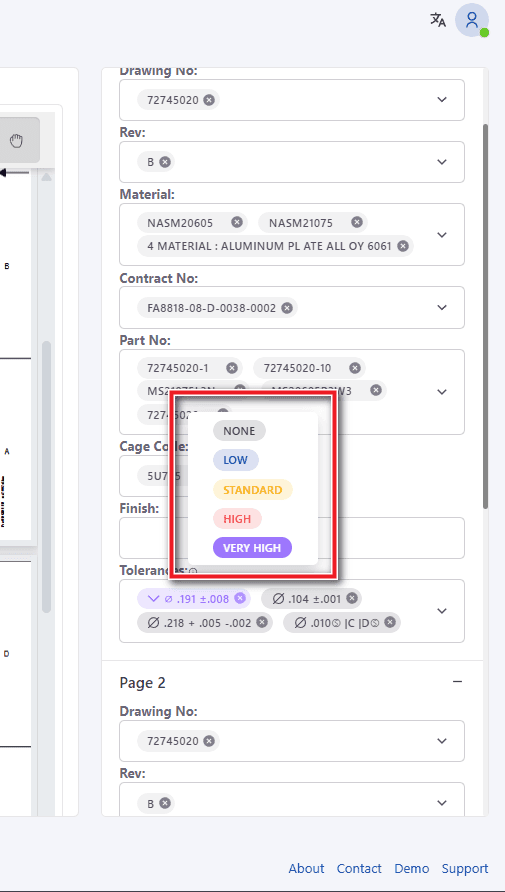The height and width of the screenshot is (892, 505).
Task: Collapse the Page 2 section
Action: click(457, 682)
